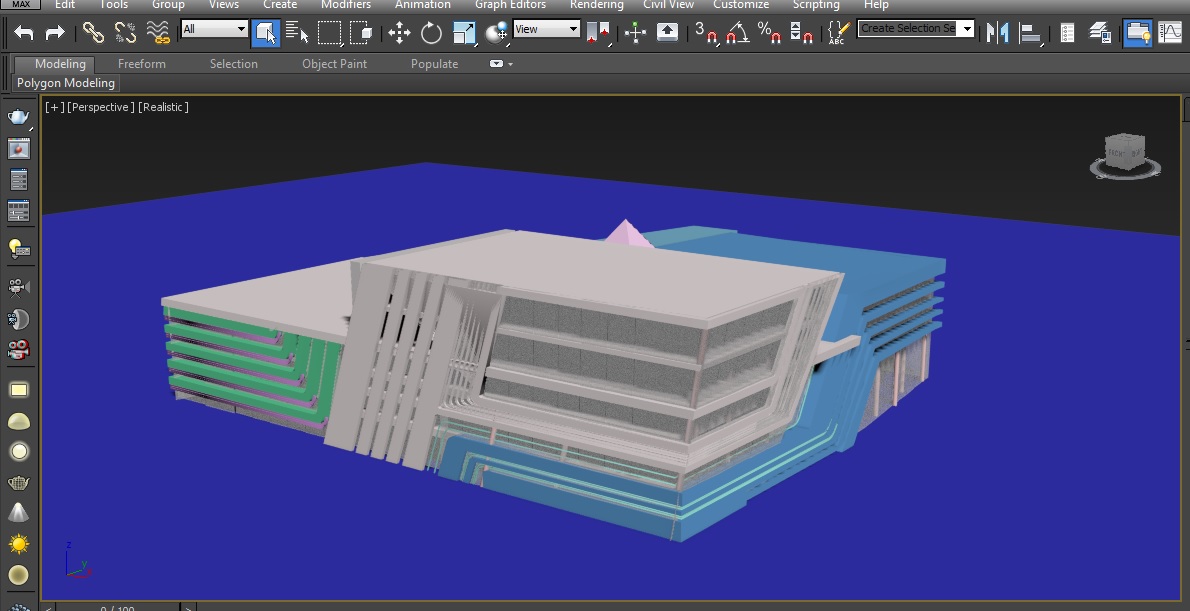
Task: Click the Mirror tool icon
Action: click(x=997, y=33)
